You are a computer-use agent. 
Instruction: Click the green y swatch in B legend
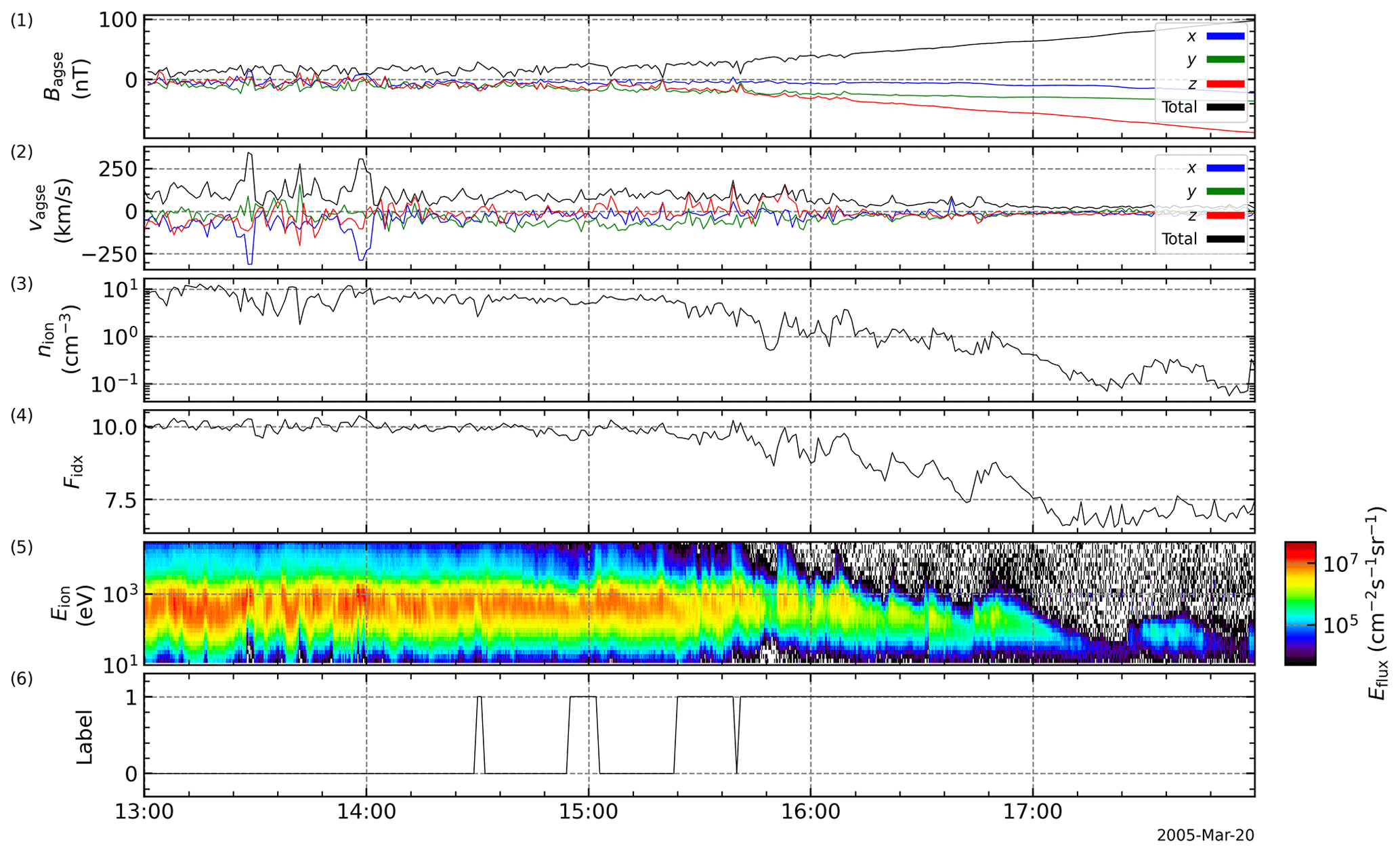1225,60
